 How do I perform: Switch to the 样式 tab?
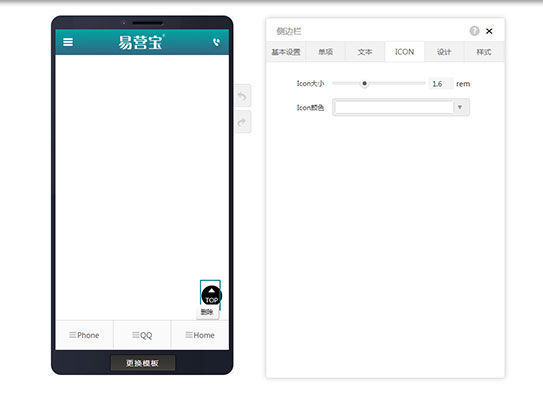point(484,52)
